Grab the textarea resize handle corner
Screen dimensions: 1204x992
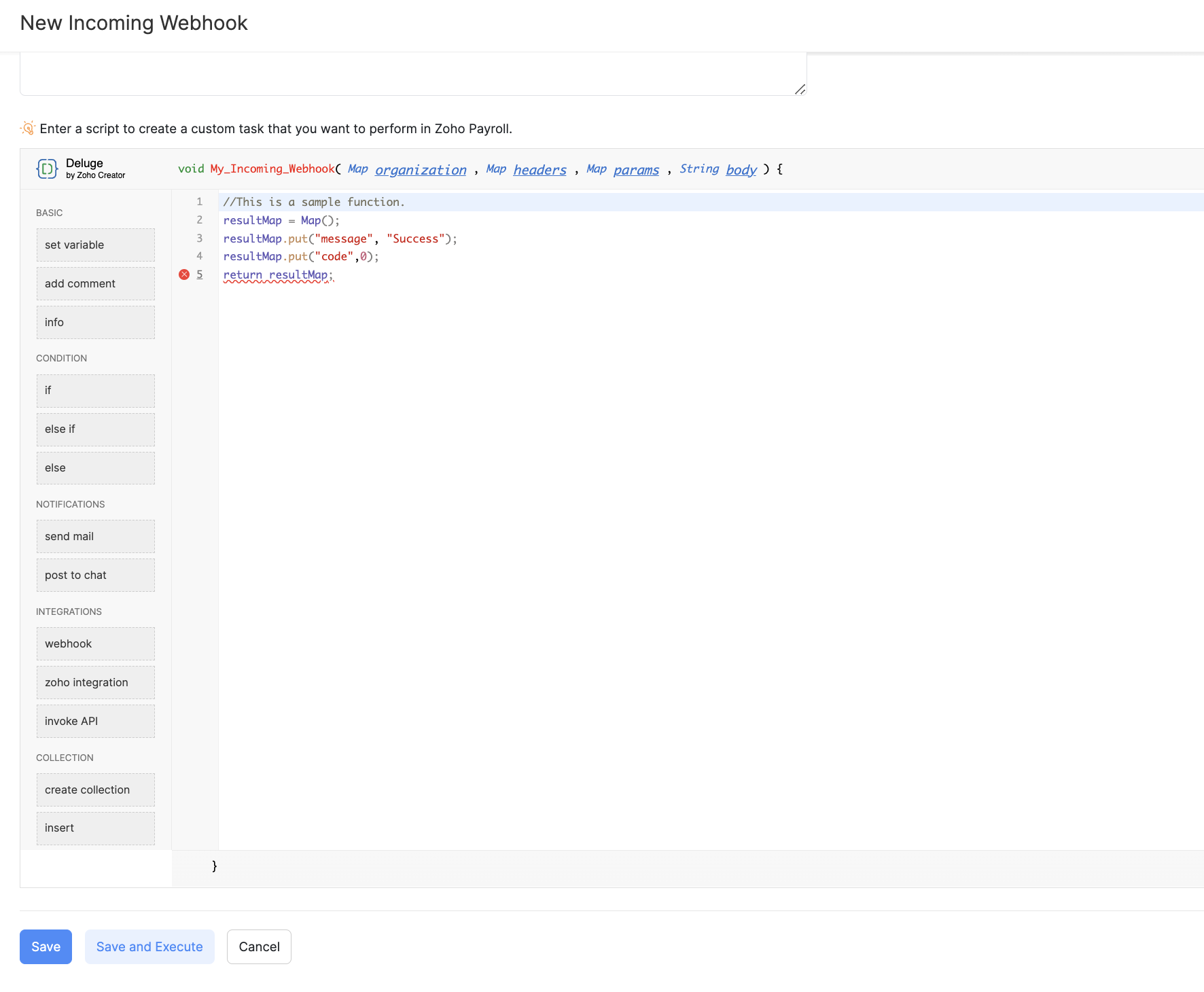(x=800, y=89)
